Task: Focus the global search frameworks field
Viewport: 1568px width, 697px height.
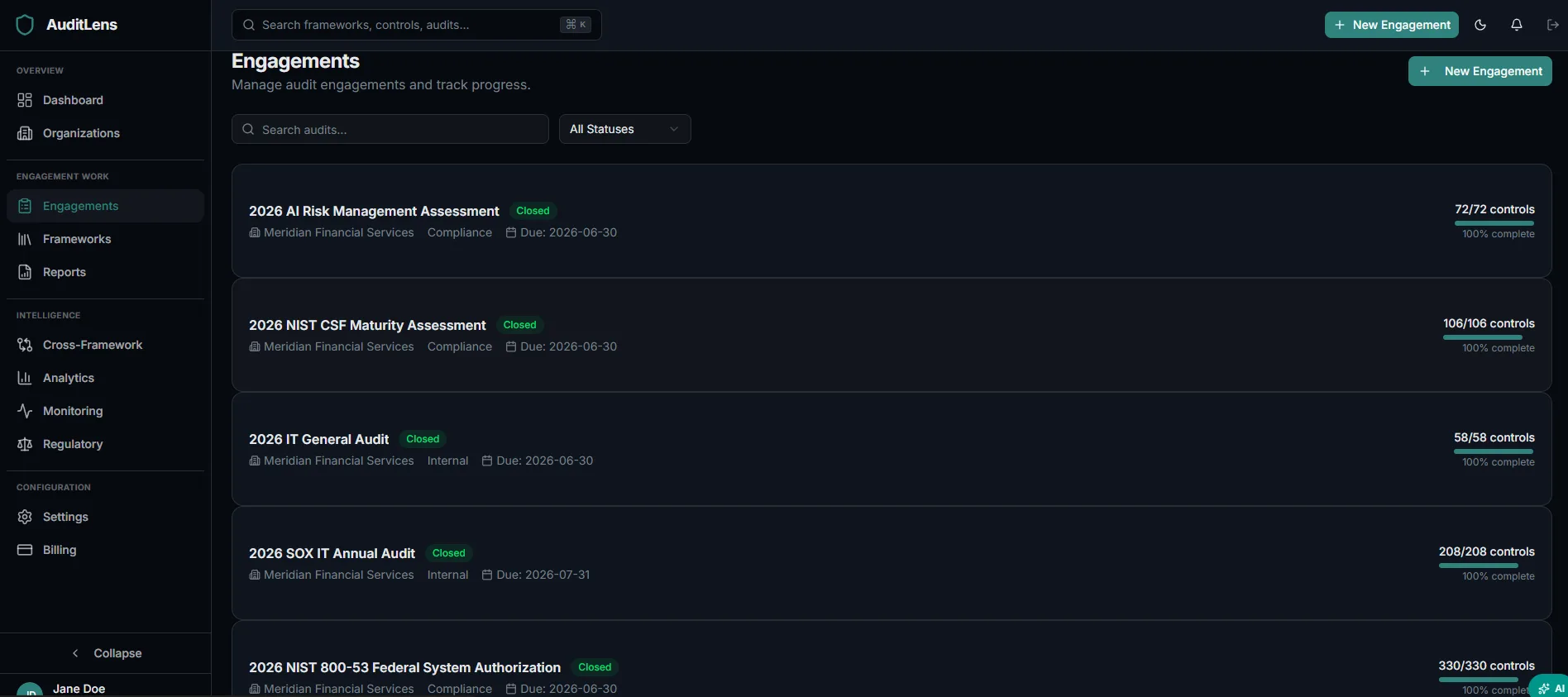Action: pyautogui.click(x=417, y=25)
